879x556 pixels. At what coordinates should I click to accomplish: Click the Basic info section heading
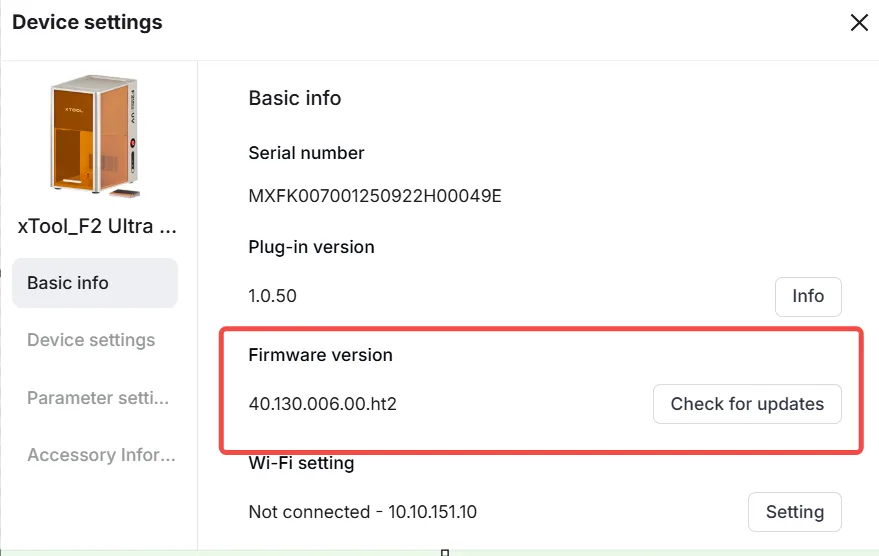295,98
